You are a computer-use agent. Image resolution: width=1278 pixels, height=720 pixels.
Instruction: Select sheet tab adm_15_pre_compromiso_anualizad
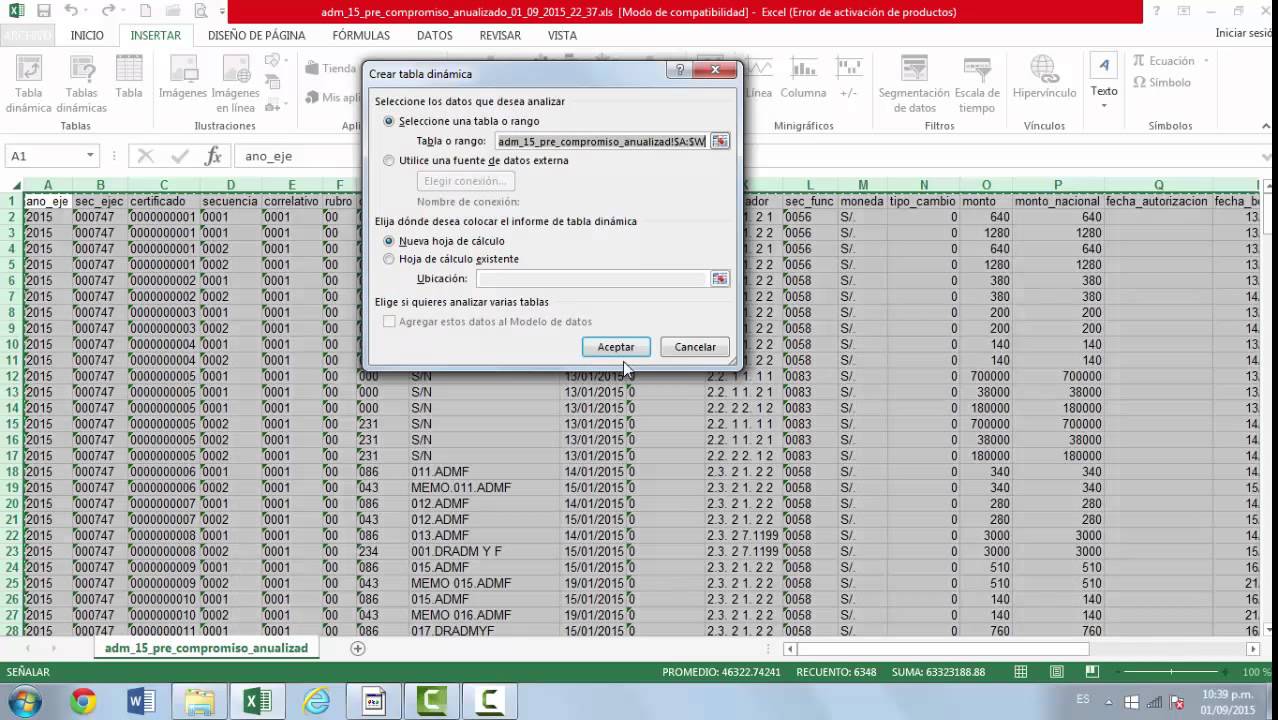(206, 648)
